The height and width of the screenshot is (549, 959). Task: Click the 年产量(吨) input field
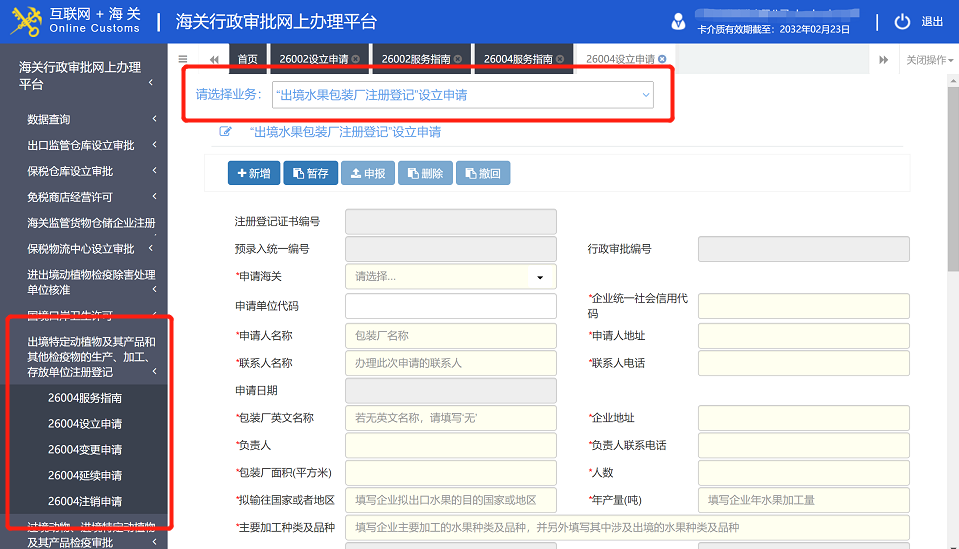pos(804,500)
